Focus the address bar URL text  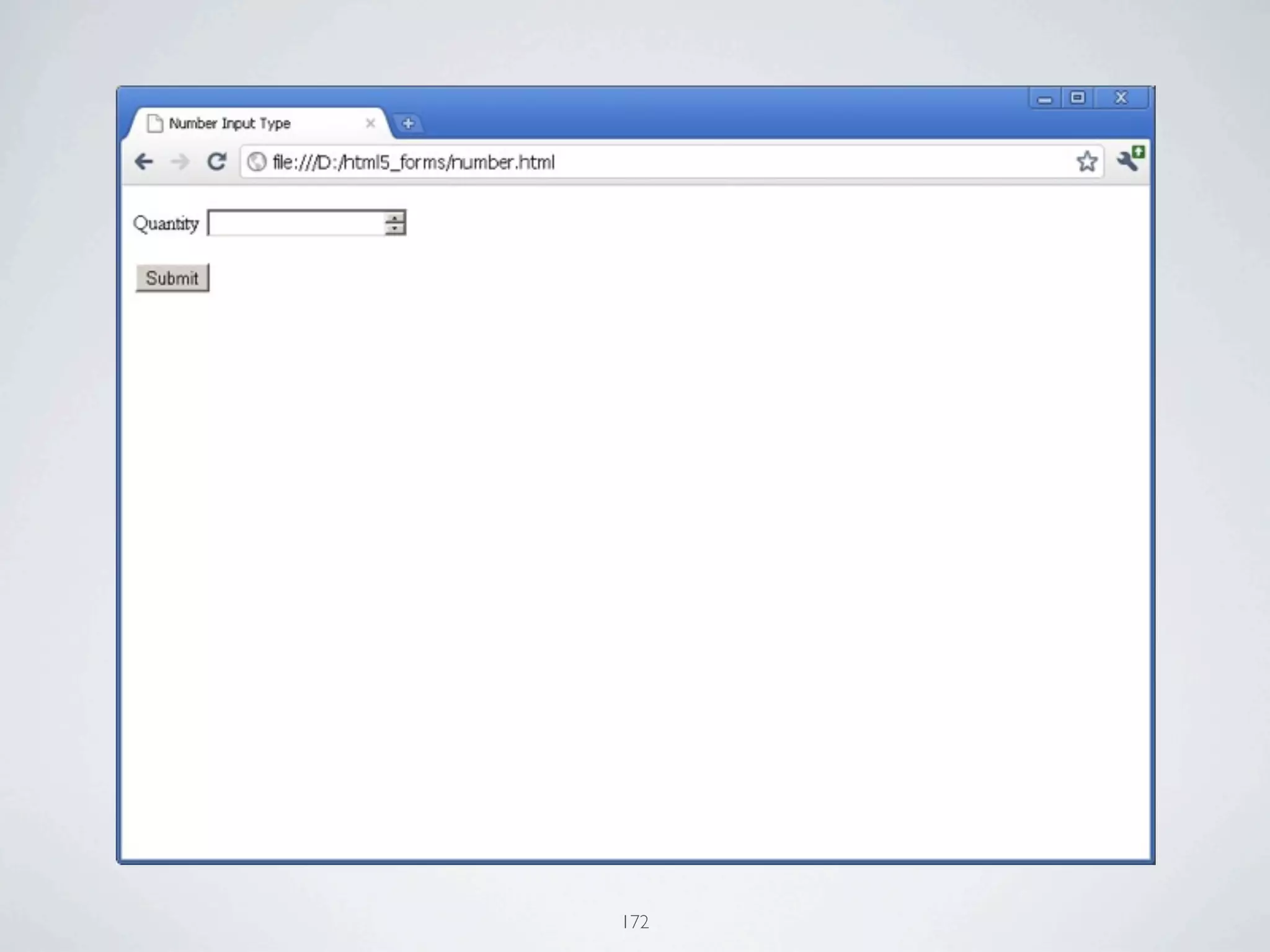pyautogui.click(x=414, y=162)
